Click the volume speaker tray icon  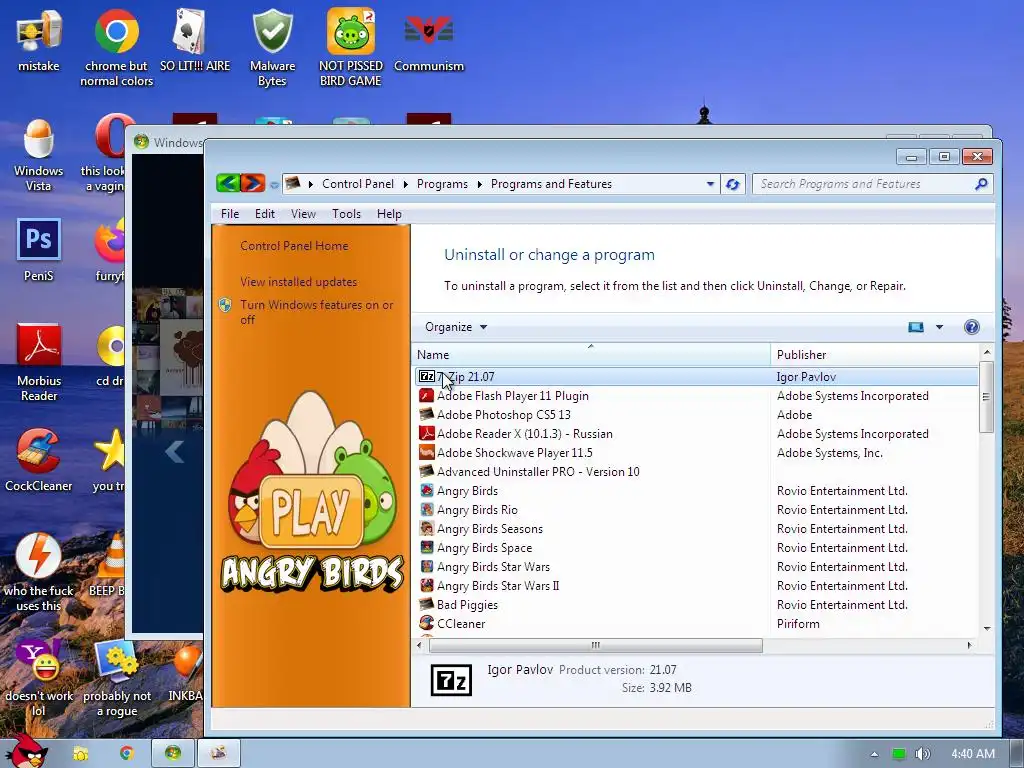click(x=922, y=754)
